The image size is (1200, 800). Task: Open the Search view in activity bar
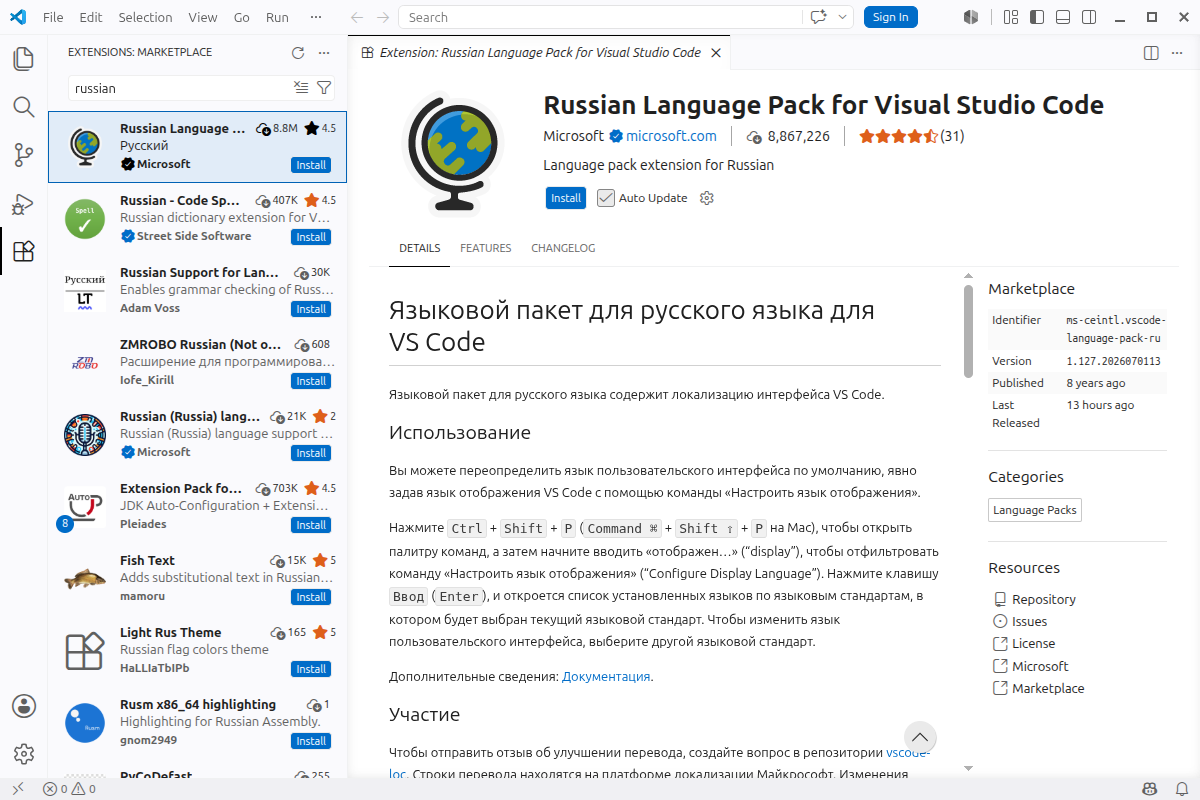(24, 107)
